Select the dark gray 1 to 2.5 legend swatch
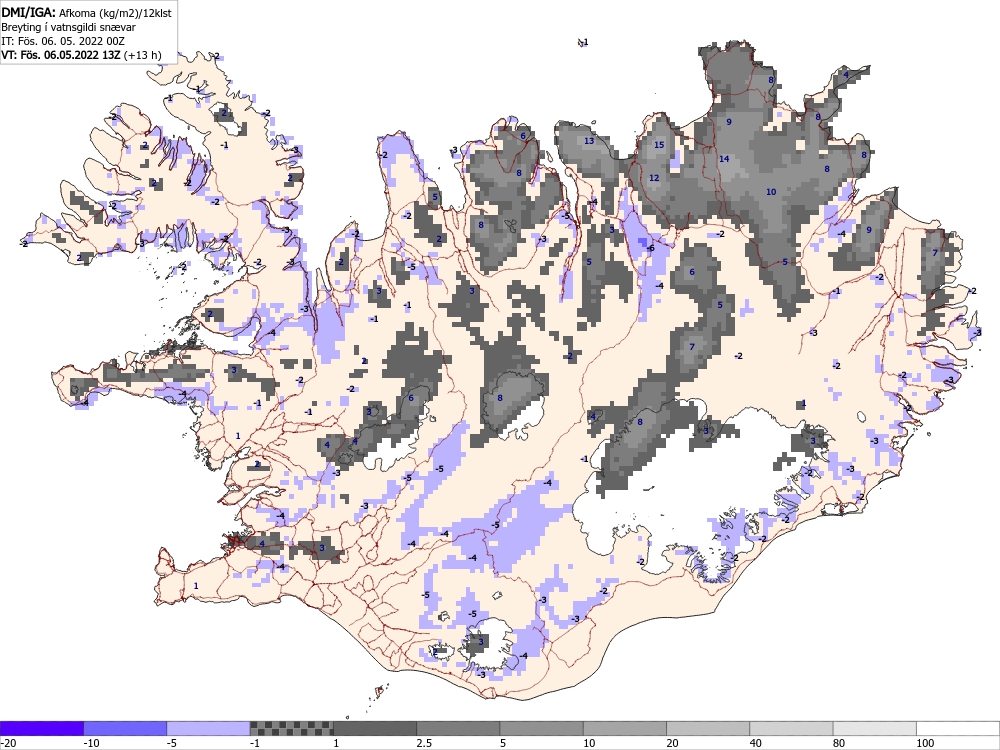Screen dimensions: 1000x750 click(x=375, y=728)
